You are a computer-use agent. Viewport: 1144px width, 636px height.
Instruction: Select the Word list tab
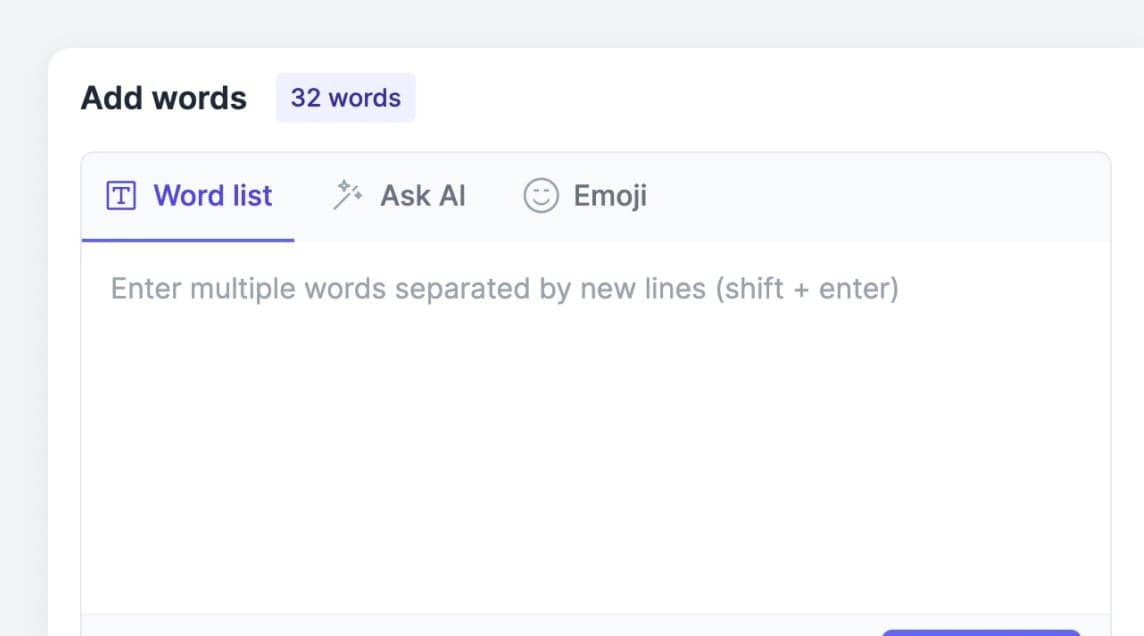(190, 196)
